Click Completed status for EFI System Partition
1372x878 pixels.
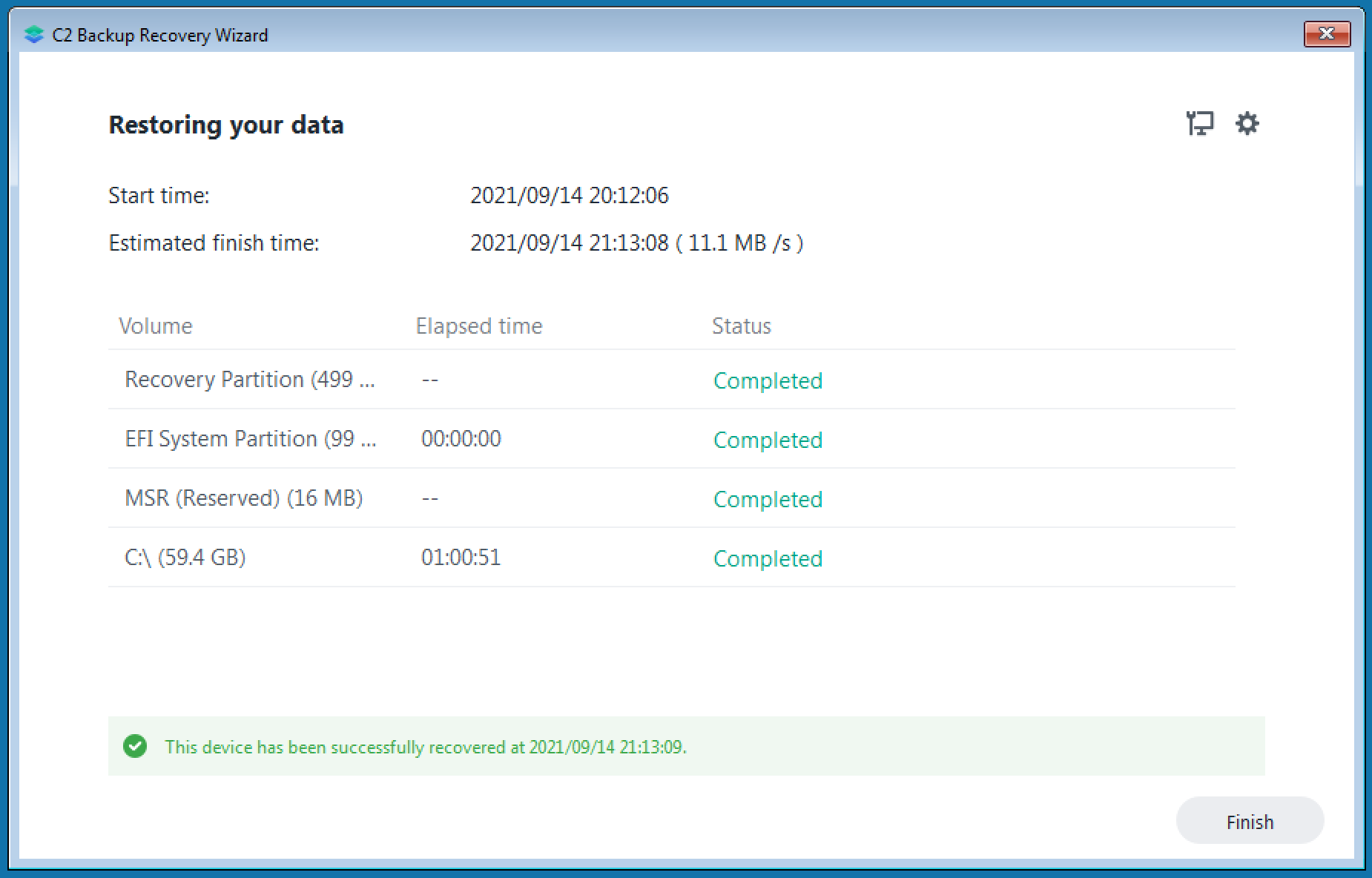[768, 440]
